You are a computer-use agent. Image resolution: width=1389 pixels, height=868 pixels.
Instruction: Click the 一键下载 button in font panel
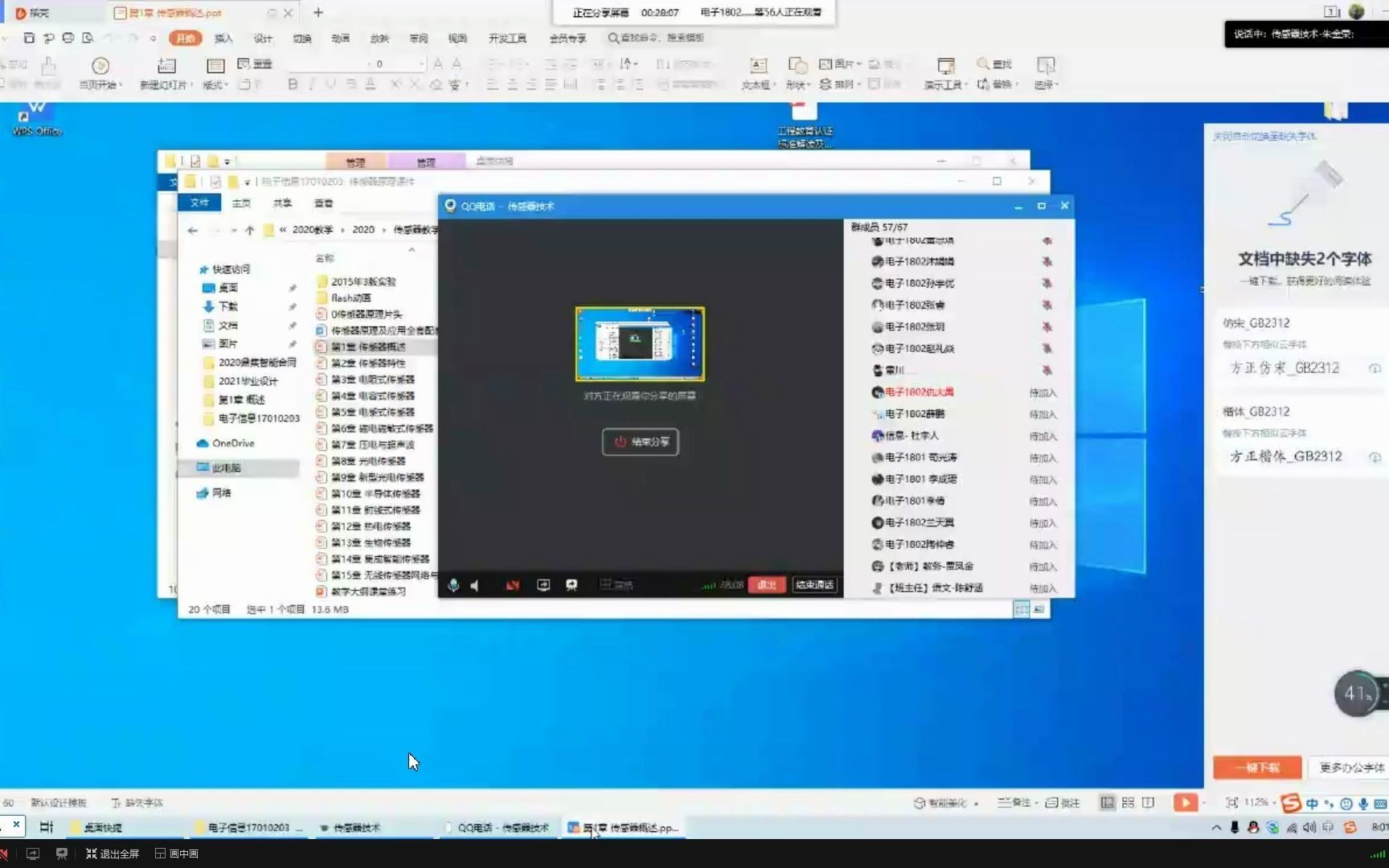click(1257, 768)
